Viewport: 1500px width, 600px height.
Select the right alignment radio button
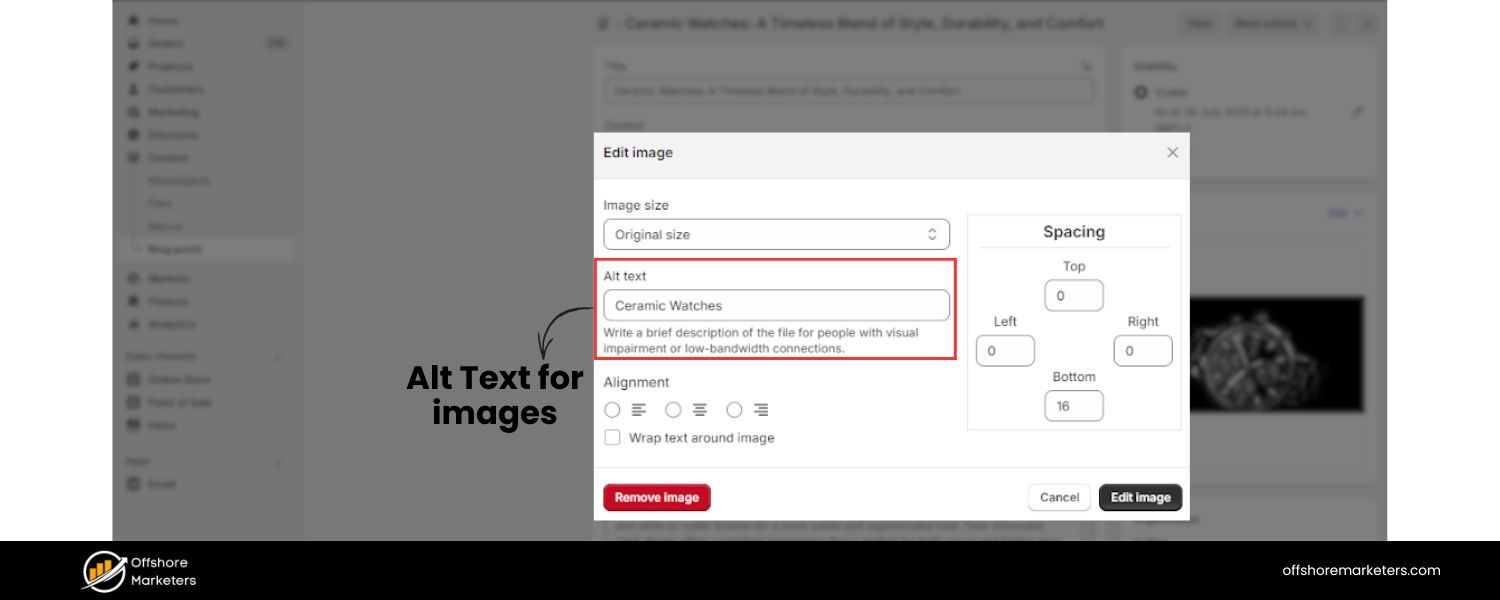tap(734, 409)
